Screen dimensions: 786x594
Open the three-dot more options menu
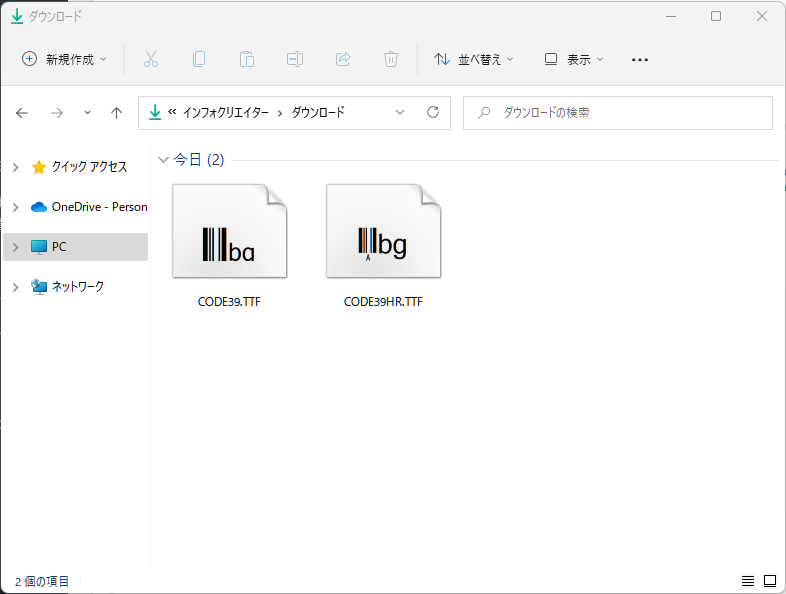click(640, 59)
